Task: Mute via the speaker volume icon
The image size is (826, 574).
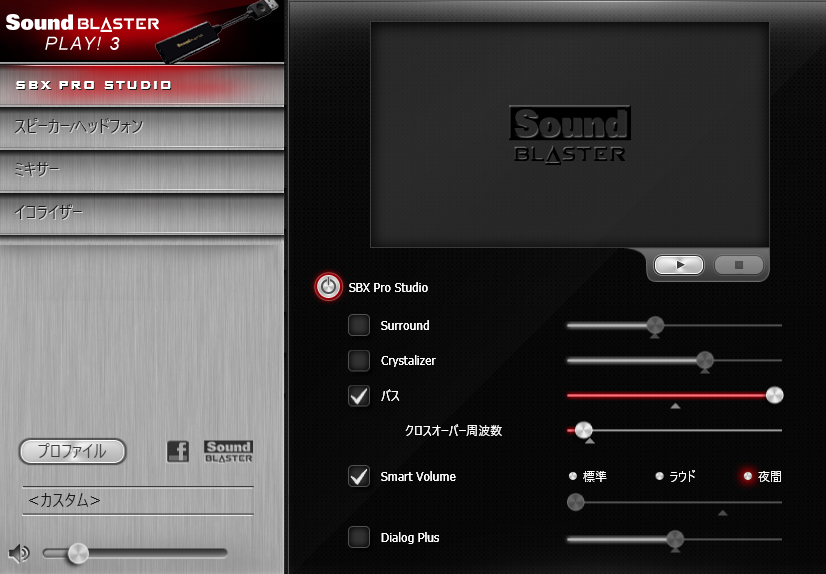Action: [x=19, y=553]
